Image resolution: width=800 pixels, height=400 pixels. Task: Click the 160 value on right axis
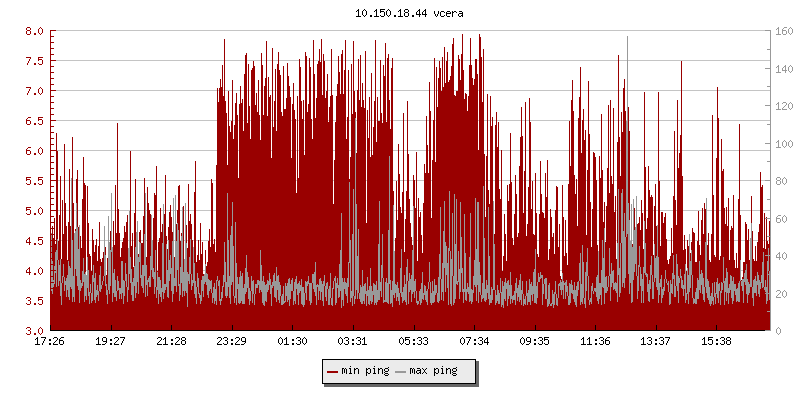point(787,31)
